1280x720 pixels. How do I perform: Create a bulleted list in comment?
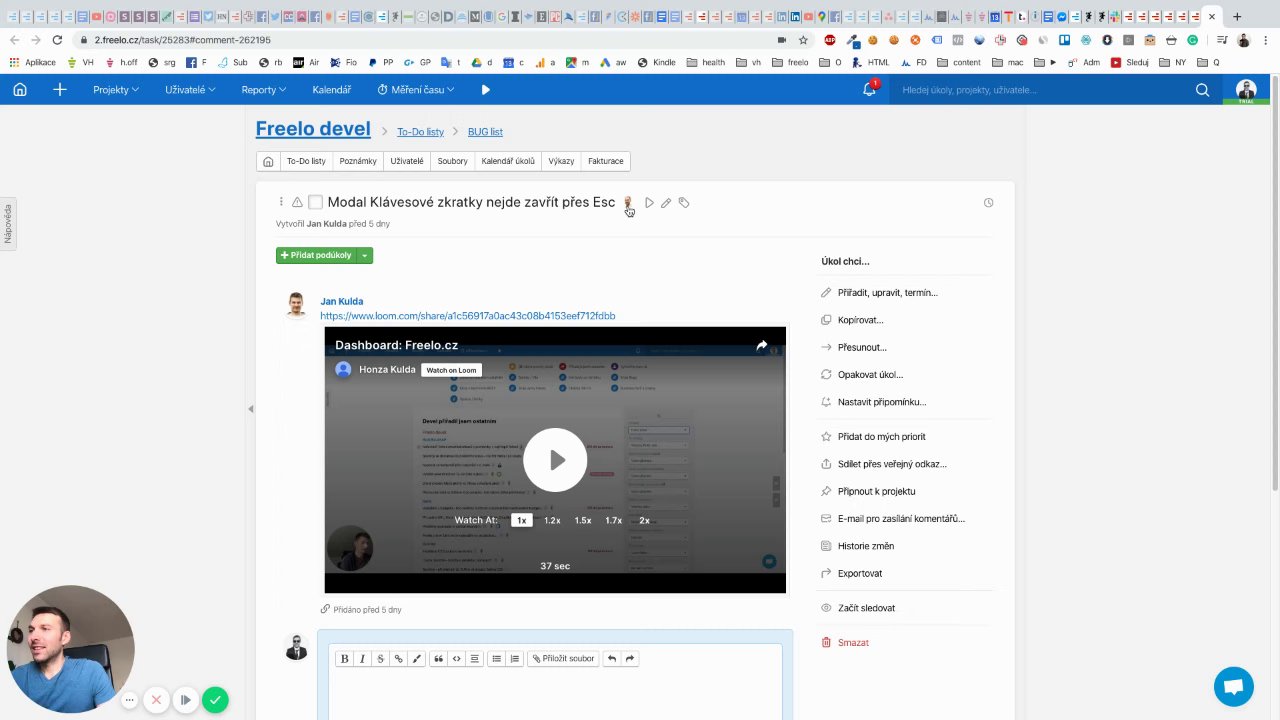click(496, 659)
